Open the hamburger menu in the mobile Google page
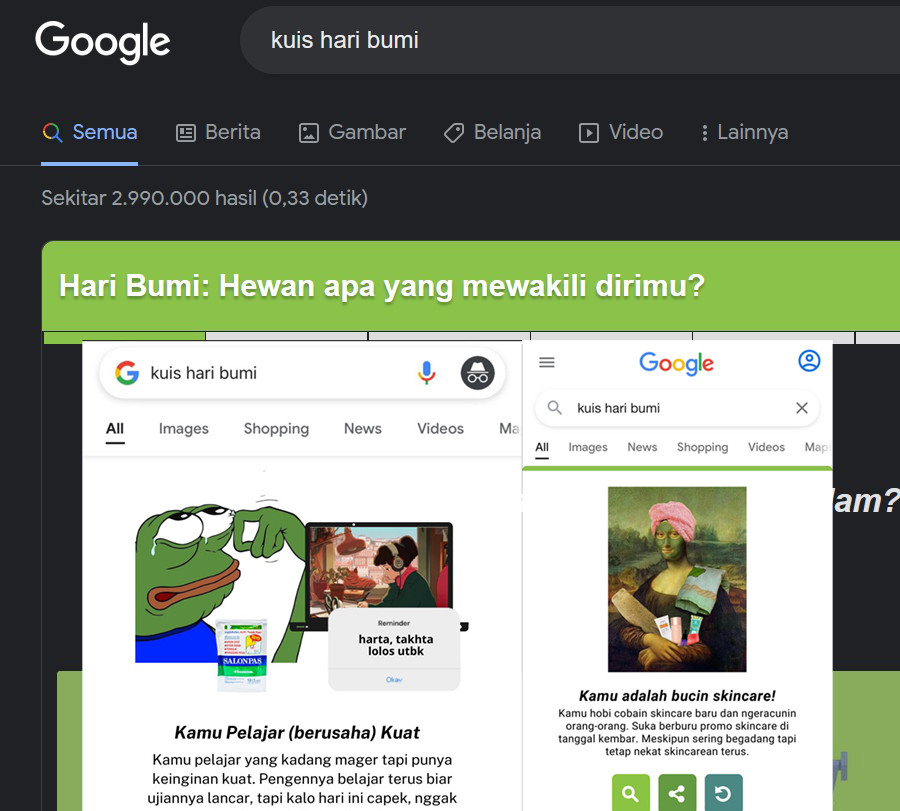Screen dimensions: 900x811 546,362
